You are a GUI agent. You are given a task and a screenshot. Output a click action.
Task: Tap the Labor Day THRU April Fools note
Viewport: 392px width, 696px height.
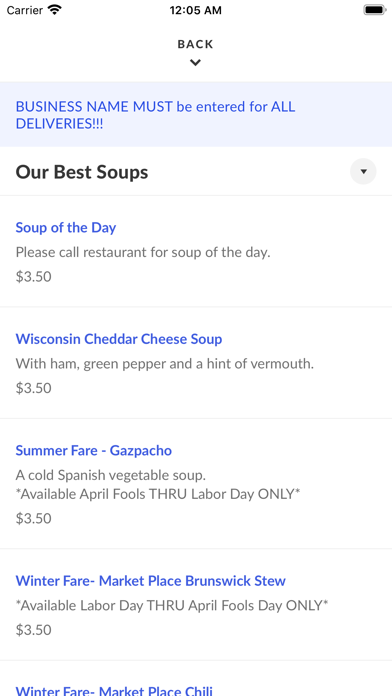[x=172, y=605]
